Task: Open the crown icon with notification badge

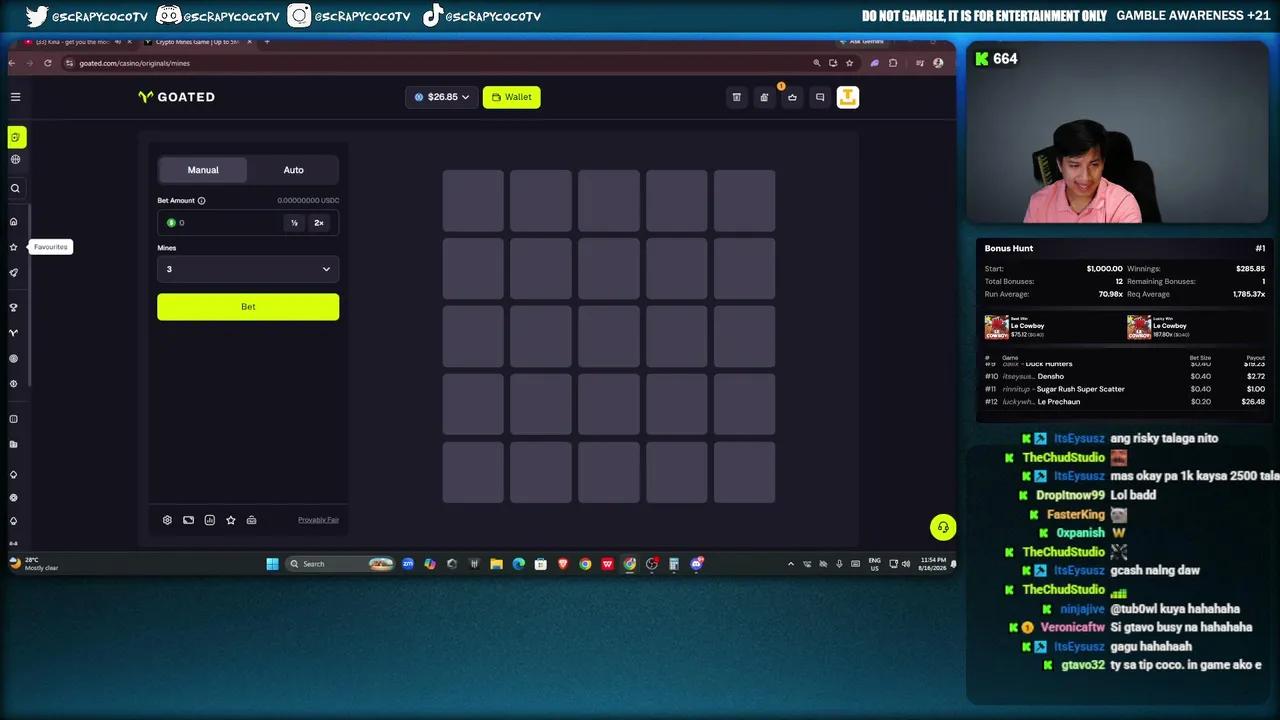Action: coord(792,97)
